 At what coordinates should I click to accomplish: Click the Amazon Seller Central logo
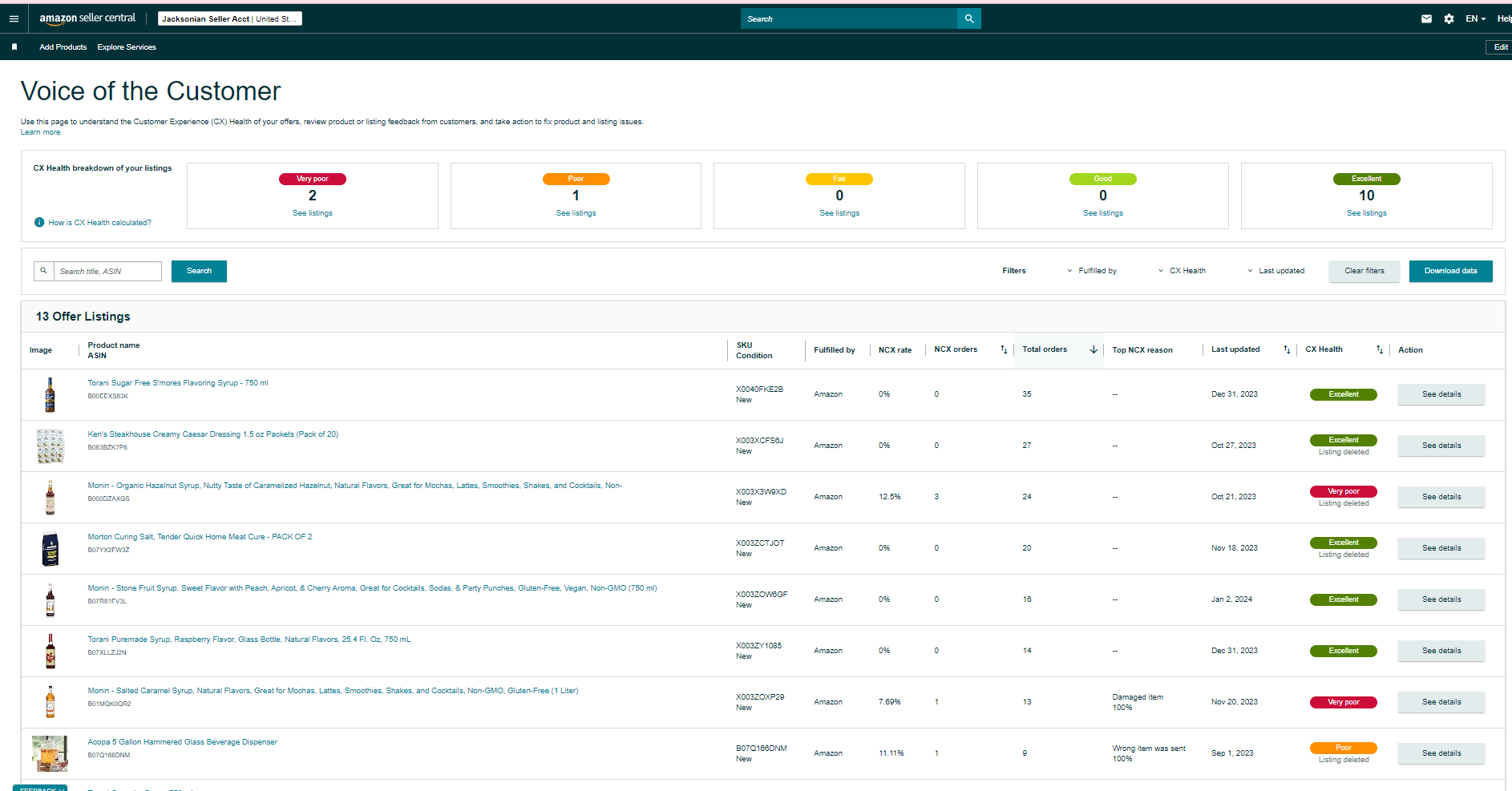87,18
